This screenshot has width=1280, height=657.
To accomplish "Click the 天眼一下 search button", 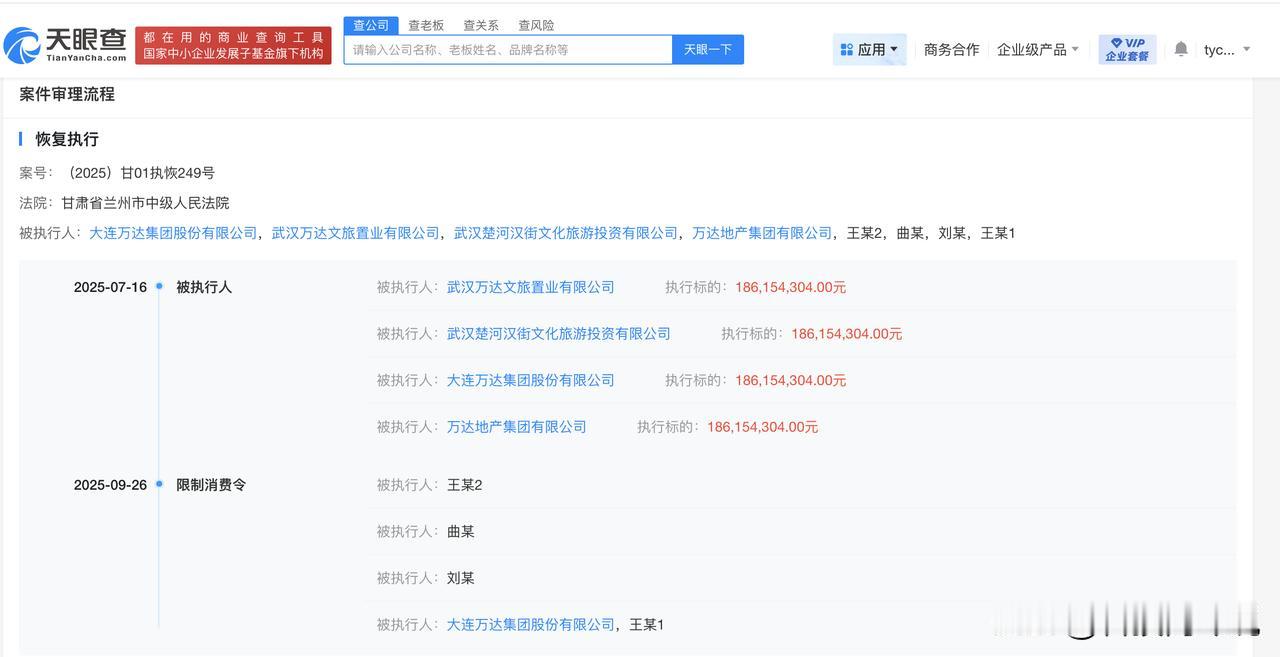I will point(708,49).
